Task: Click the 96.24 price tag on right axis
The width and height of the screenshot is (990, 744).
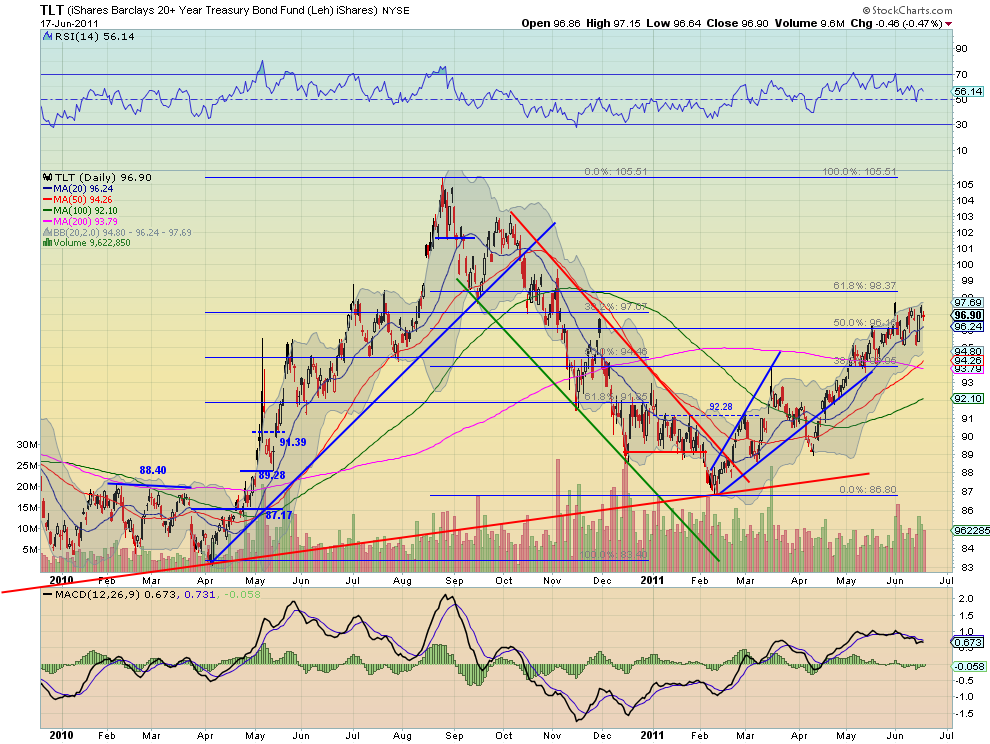Action: [x=967, y=327]
